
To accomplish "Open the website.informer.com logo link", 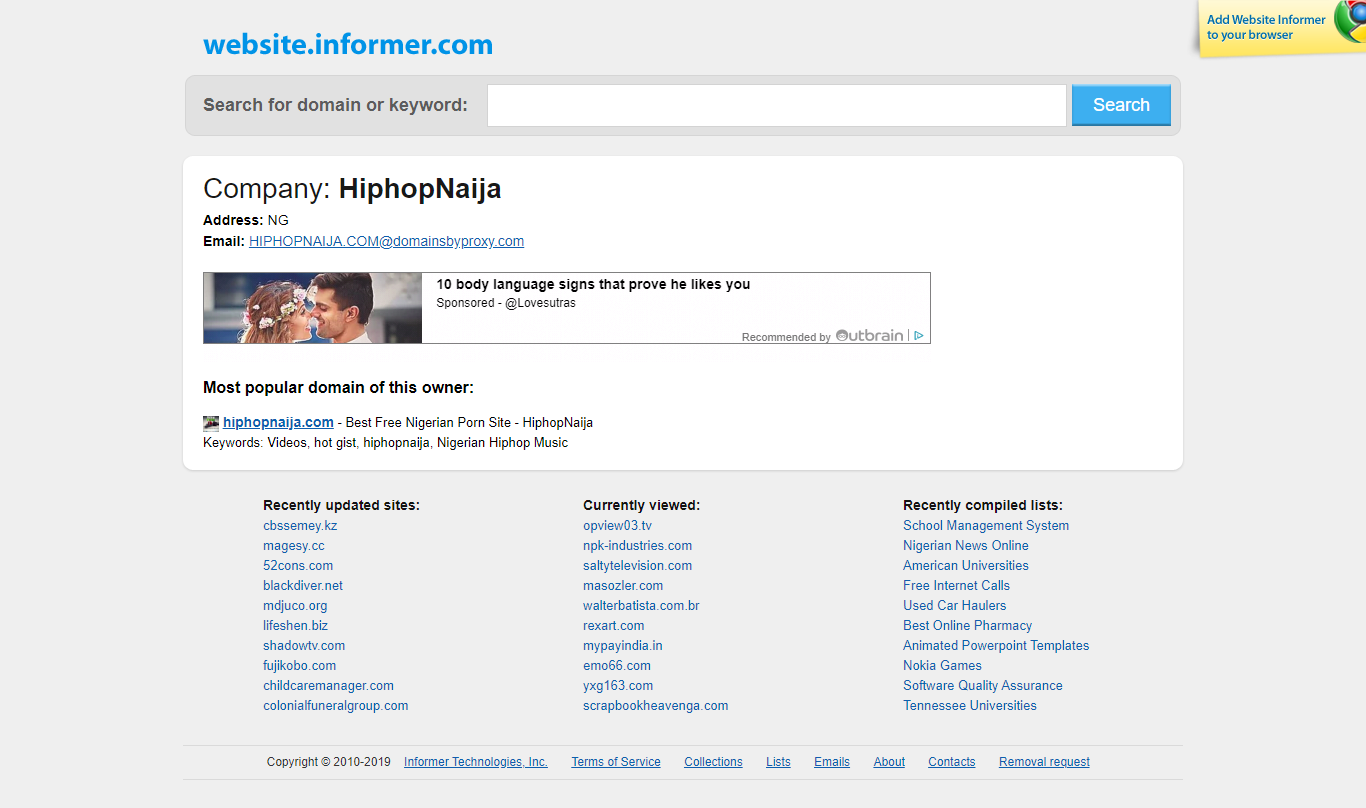I will [348, 45].
